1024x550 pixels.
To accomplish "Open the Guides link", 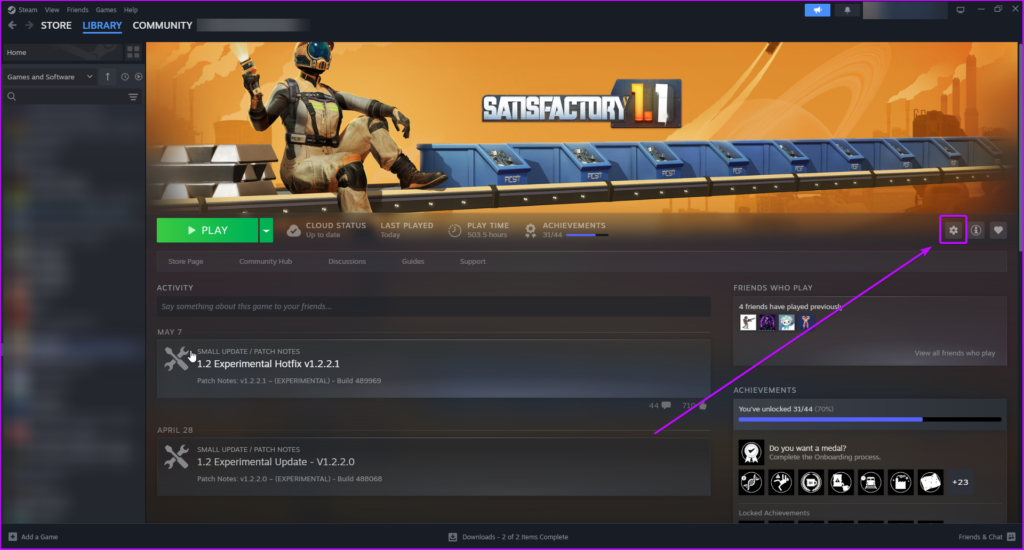I will click(413, 261).
